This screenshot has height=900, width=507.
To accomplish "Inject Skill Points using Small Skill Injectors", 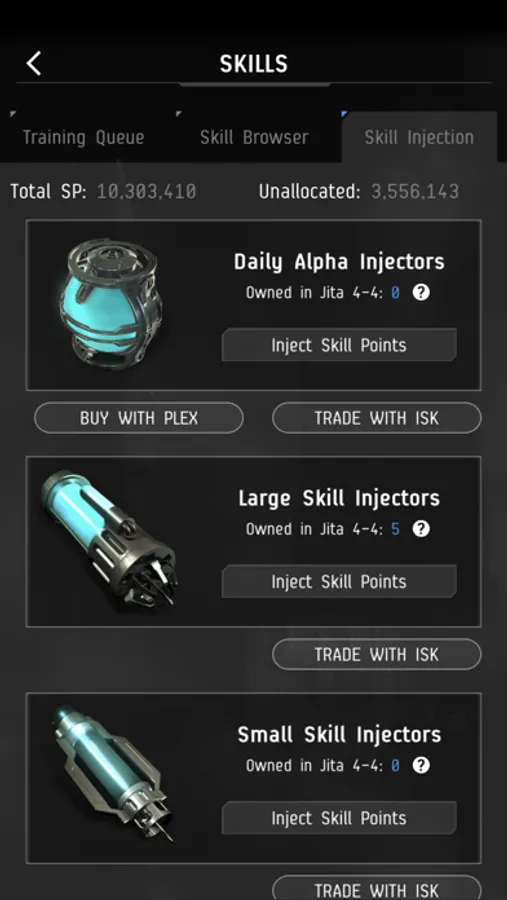I will point(339,818).
